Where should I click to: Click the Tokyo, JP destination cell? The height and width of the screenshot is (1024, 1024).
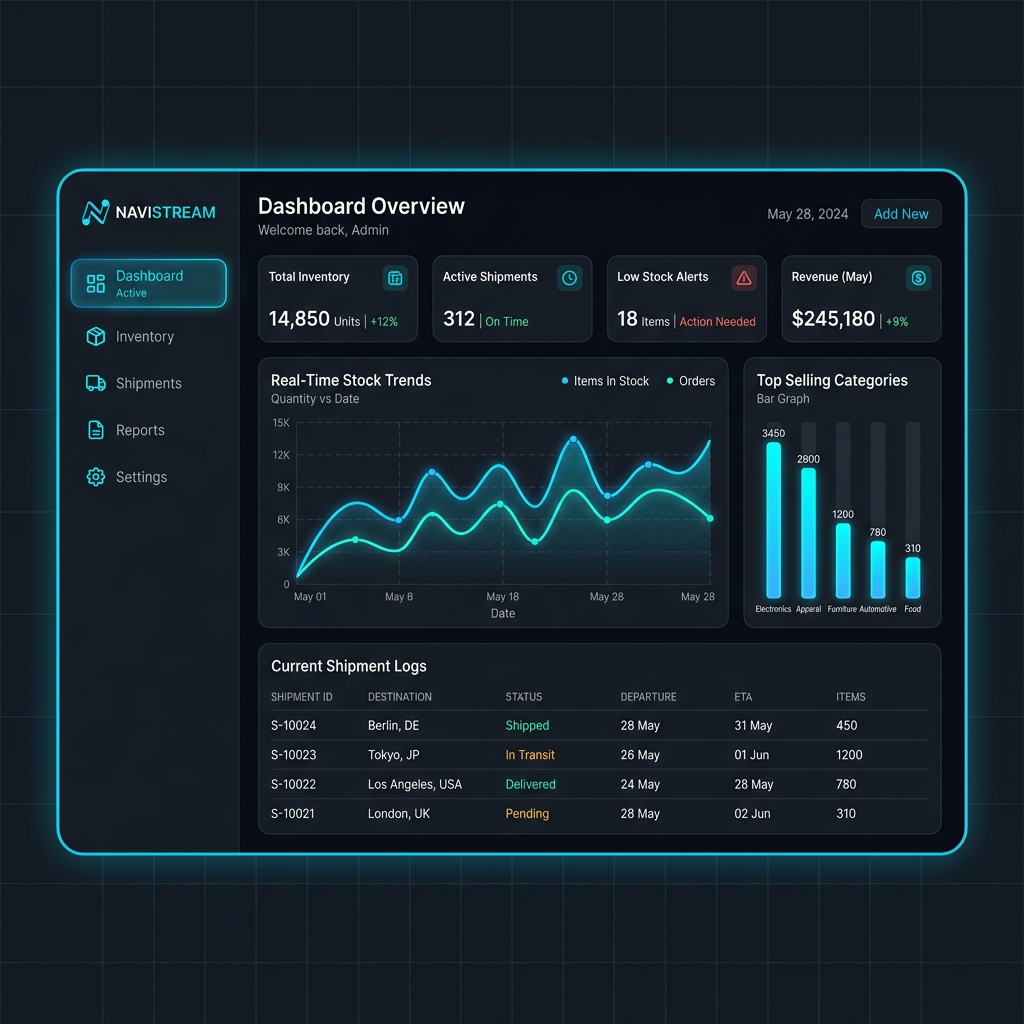coord(393,755)
